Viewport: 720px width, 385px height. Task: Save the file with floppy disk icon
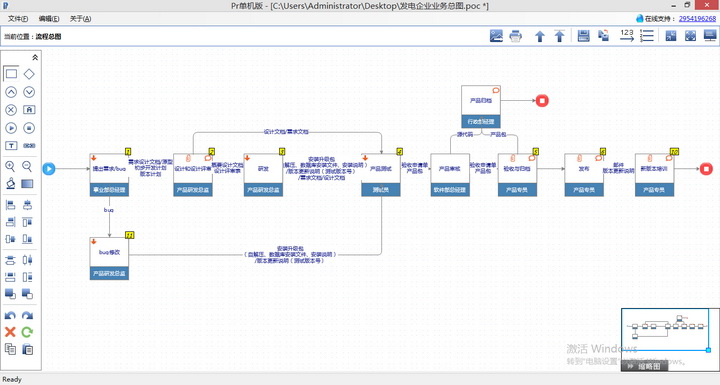tap(584, 36)
